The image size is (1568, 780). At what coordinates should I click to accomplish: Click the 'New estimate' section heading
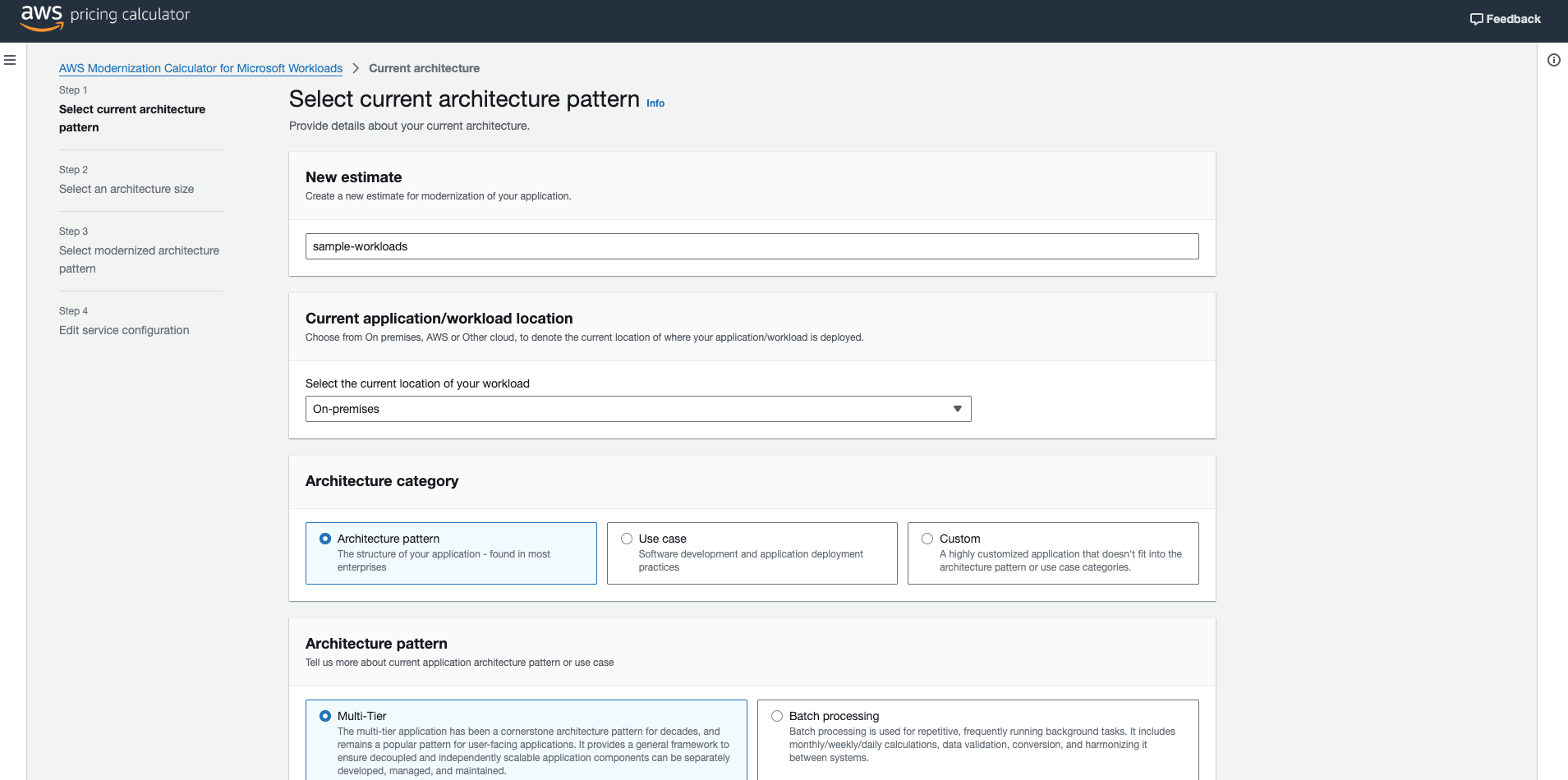(x=353, y=177)
